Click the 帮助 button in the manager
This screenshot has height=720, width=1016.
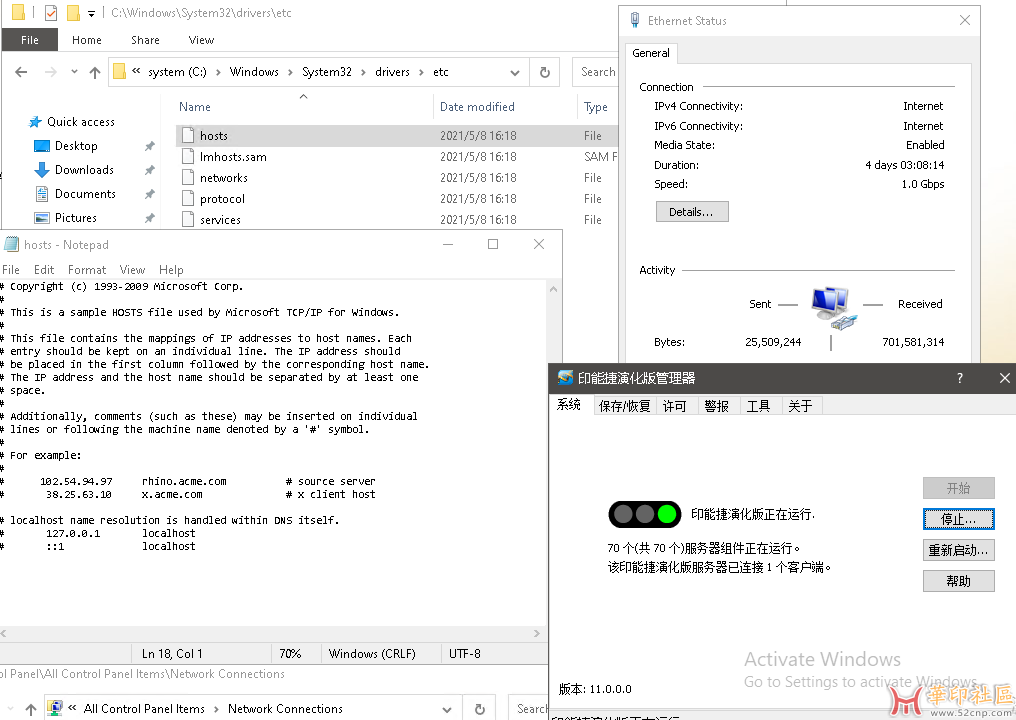[958, 581]
